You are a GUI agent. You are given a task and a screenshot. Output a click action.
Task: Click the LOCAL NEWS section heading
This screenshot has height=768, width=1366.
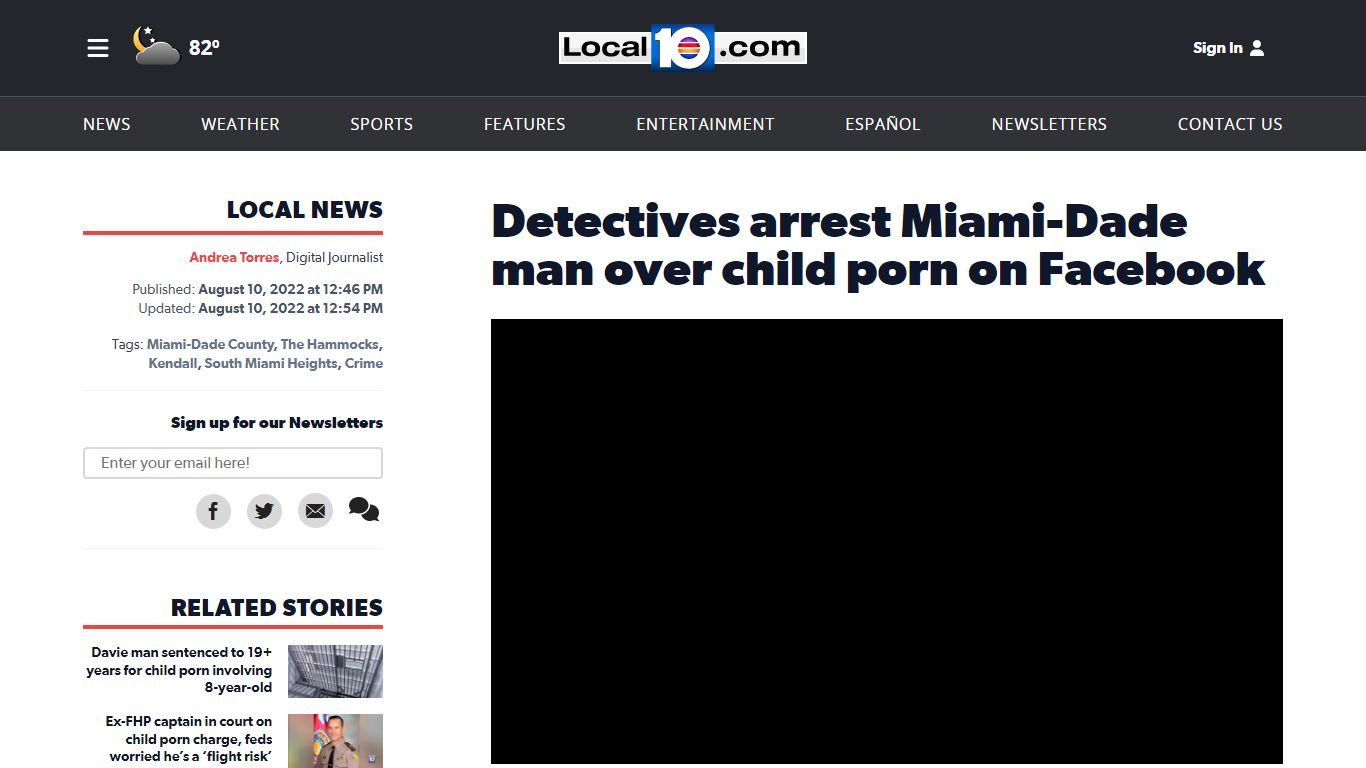pos(305,210)
